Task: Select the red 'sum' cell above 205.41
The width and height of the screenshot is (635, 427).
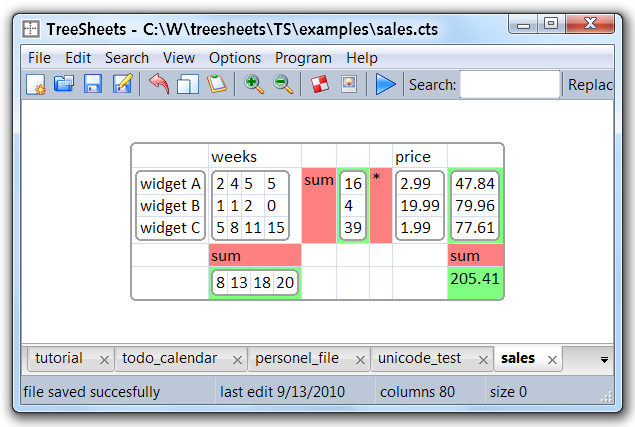Action: point(475,255)
